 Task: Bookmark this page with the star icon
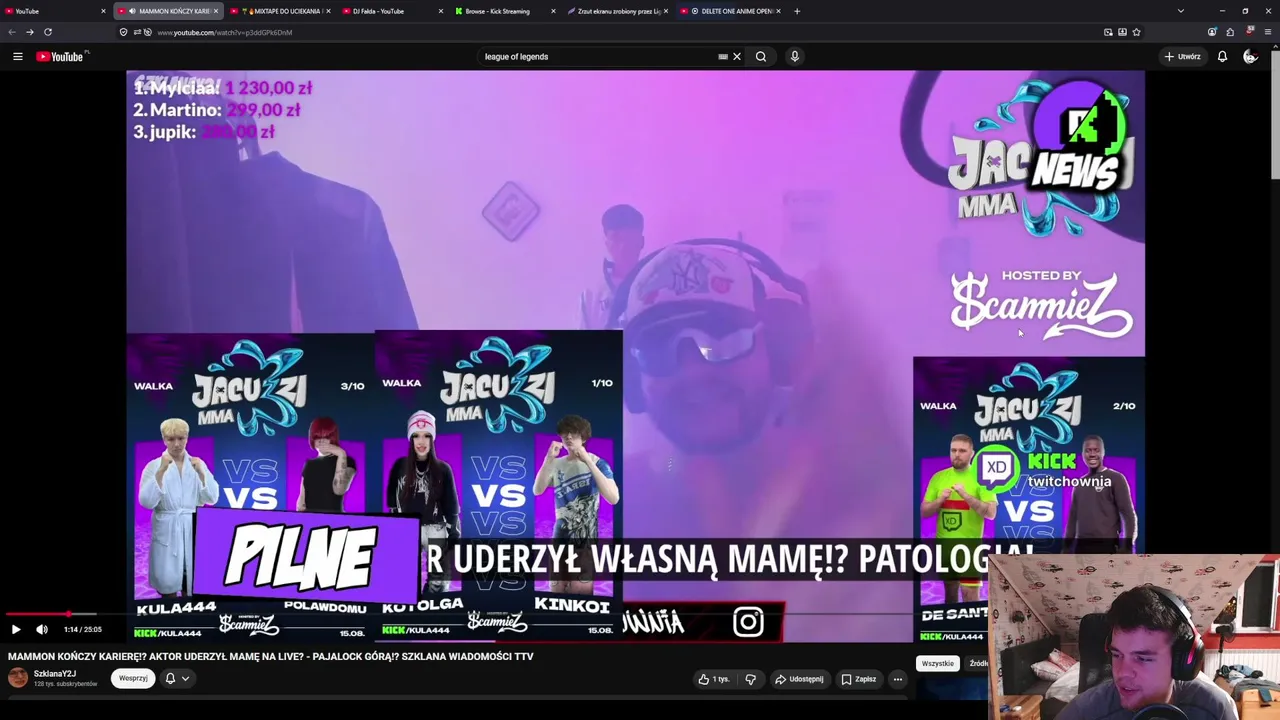pyautogui.click(x=1136, y=32)
